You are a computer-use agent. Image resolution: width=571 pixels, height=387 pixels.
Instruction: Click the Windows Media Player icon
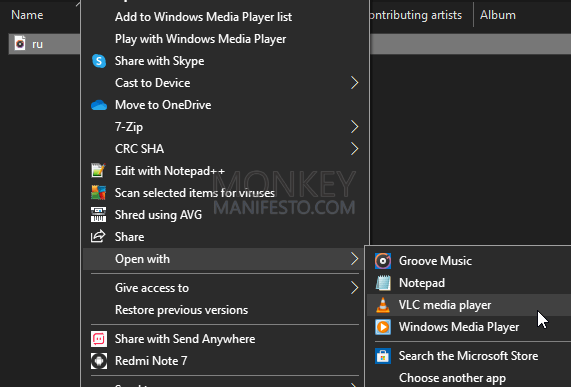(x=383, y=327)
